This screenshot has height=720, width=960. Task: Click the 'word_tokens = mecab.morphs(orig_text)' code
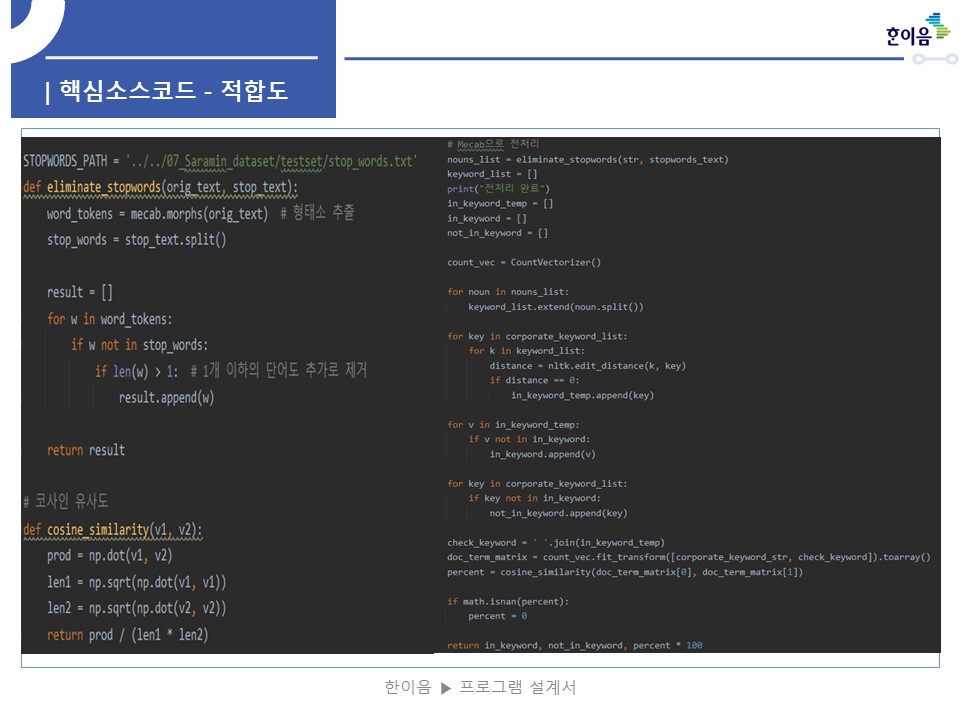pos(157,214)
